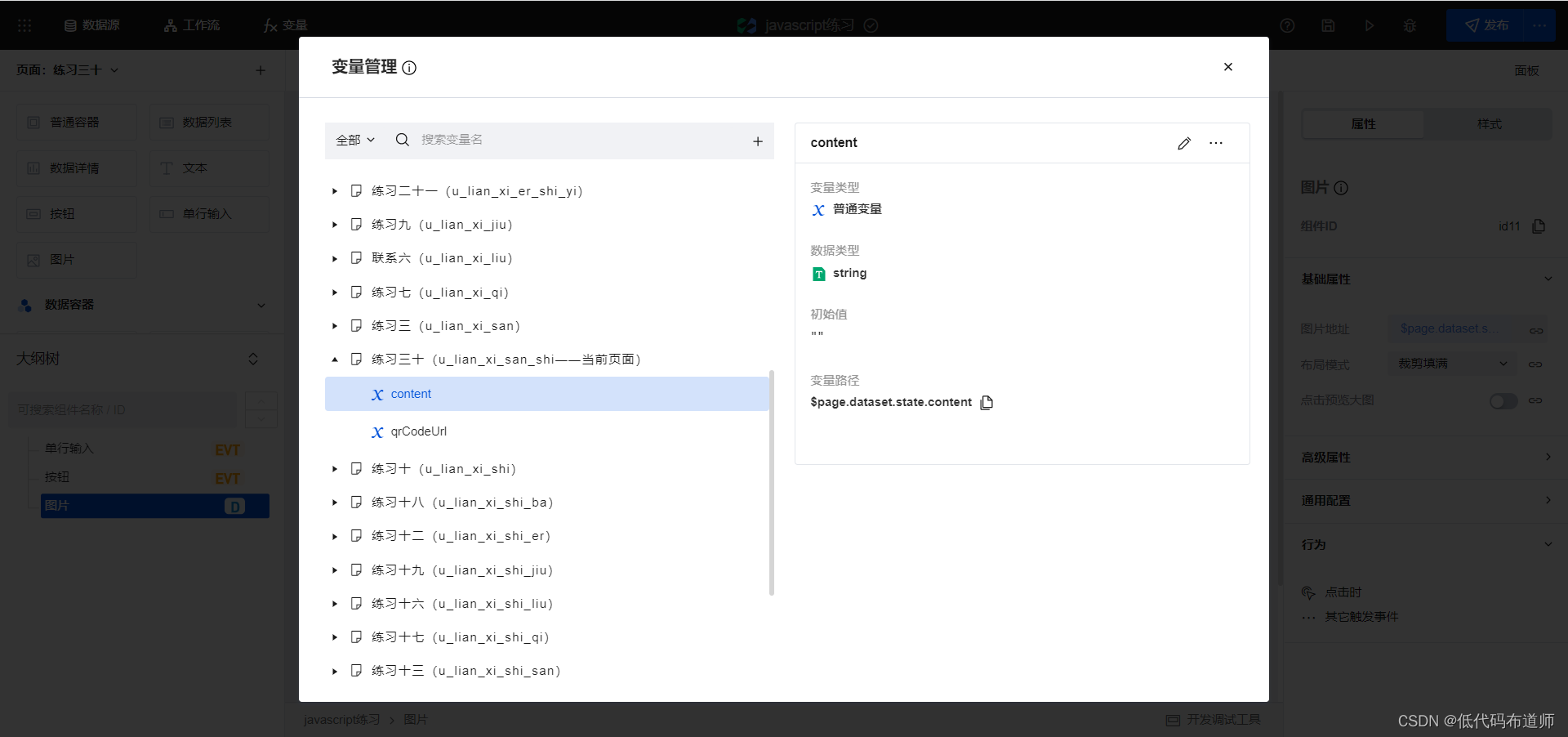Collapse 练习三十 current page node
Image resolution: width=1568 pixels, height=737 pixels.
tap(335, 360)
